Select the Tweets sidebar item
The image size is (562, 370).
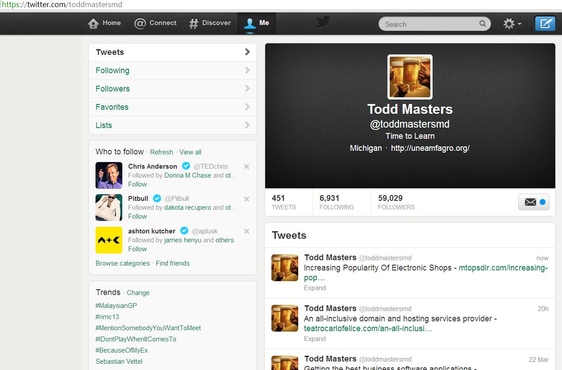172,52
